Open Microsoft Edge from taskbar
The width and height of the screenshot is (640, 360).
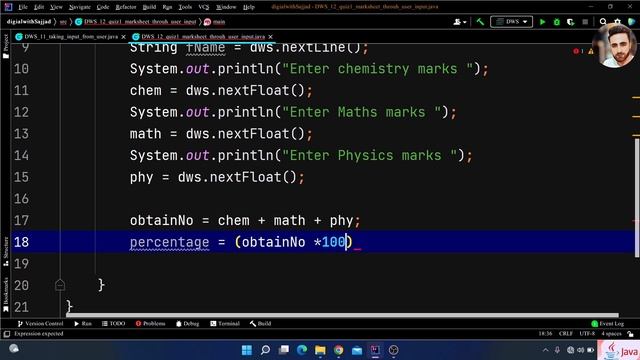(x=302, y=350)
